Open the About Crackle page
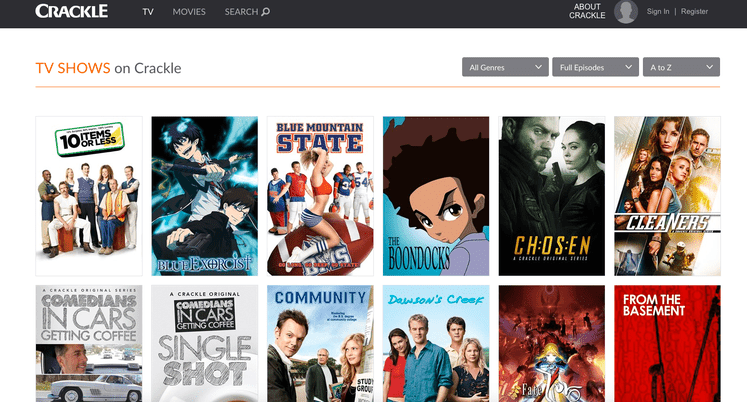This screenshot has height=402, width=747. click(587, 11)
